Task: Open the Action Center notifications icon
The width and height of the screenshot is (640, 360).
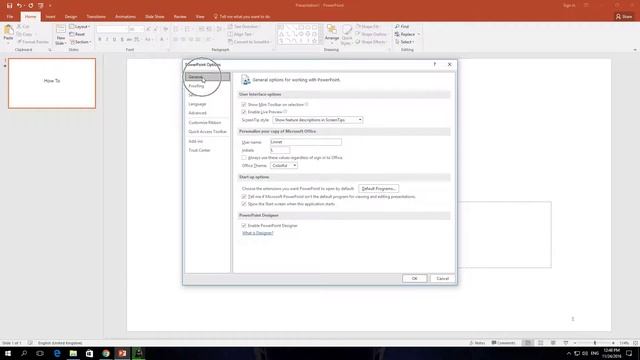Action: tap(629, 353)
